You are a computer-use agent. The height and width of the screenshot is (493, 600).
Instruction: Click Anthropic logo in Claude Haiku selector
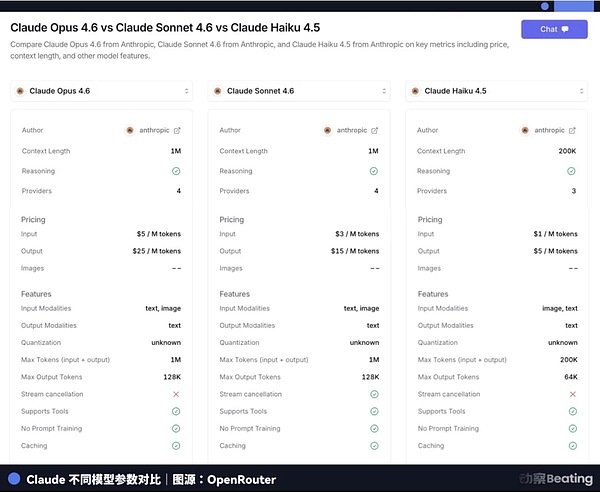click(417, 91)
